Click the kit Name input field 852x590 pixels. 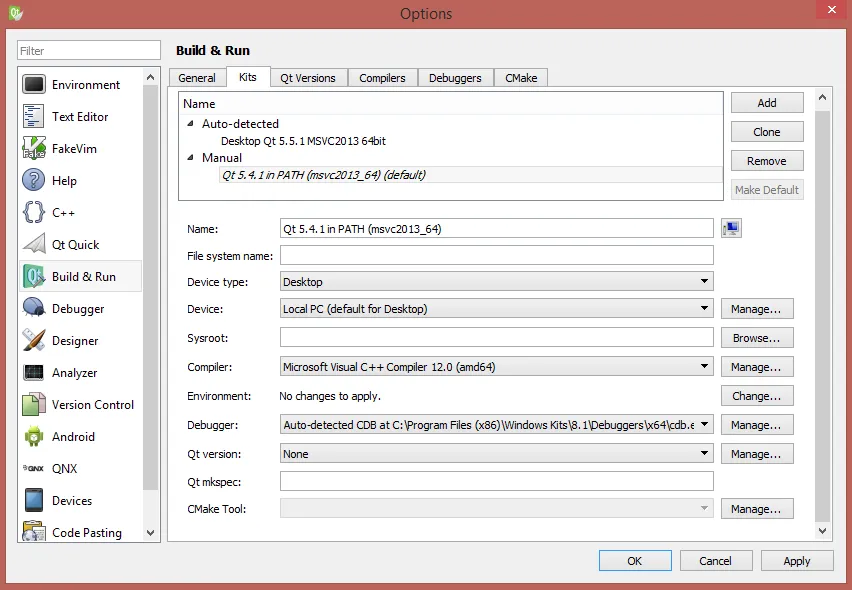tap(497, 228)
